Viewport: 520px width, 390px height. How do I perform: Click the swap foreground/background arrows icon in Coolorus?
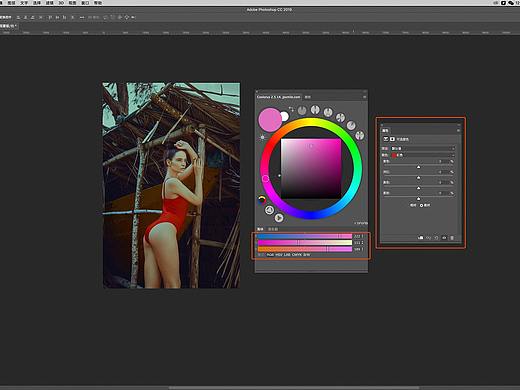[291, 109]
